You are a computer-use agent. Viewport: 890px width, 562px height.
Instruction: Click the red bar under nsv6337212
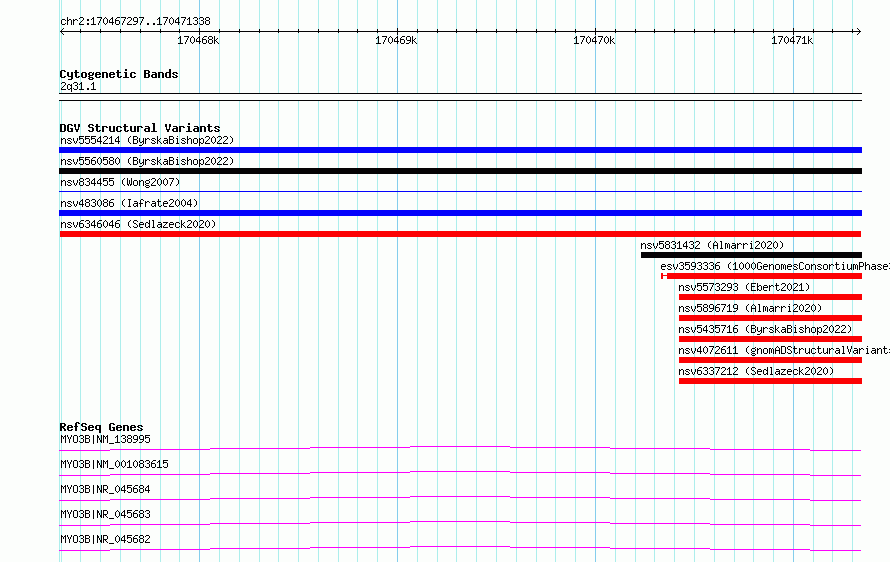[x=770, y=381]
